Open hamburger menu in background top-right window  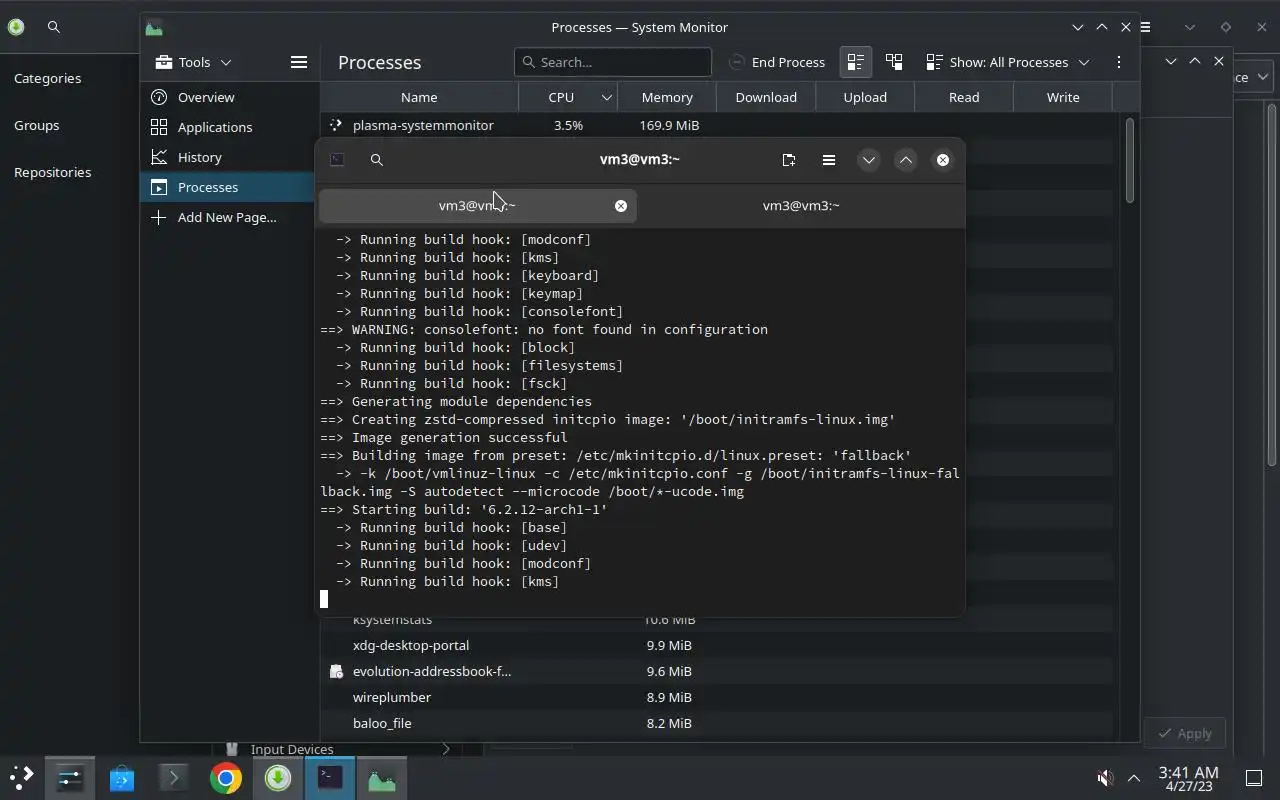[1146, 27]
